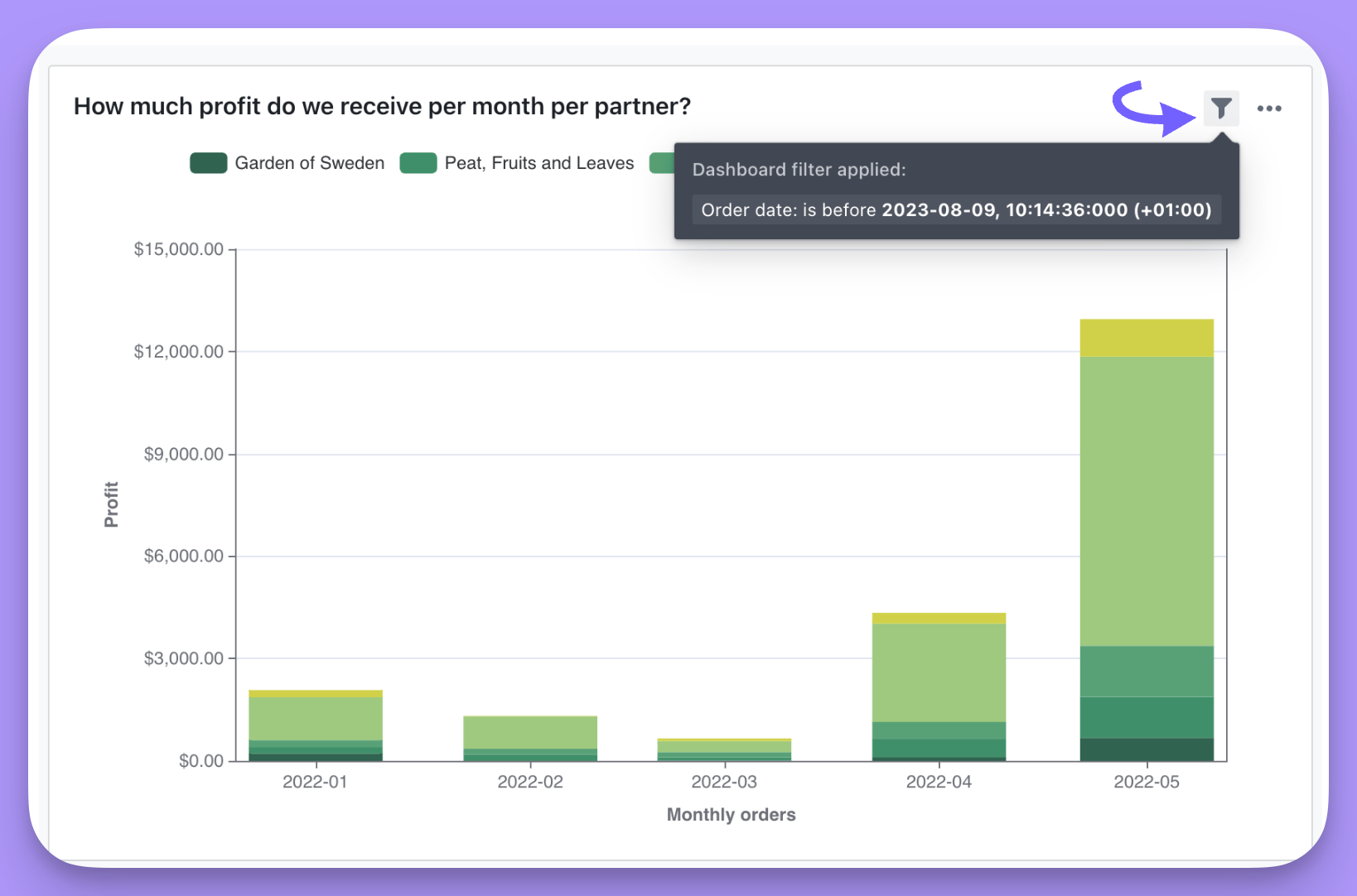Open the three-dot chart options menu

pyautogui.click(x=1269, y=108)
